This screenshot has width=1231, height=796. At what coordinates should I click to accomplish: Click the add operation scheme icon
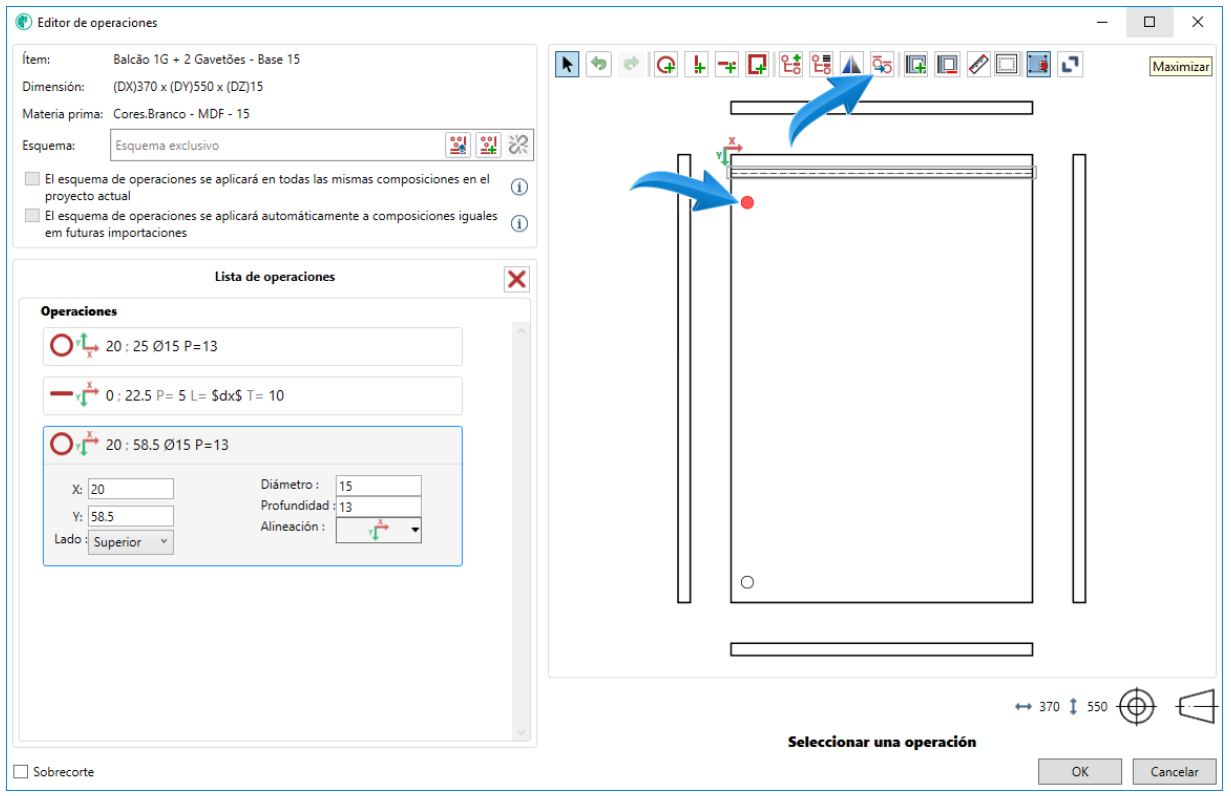[x=791, y=65]
